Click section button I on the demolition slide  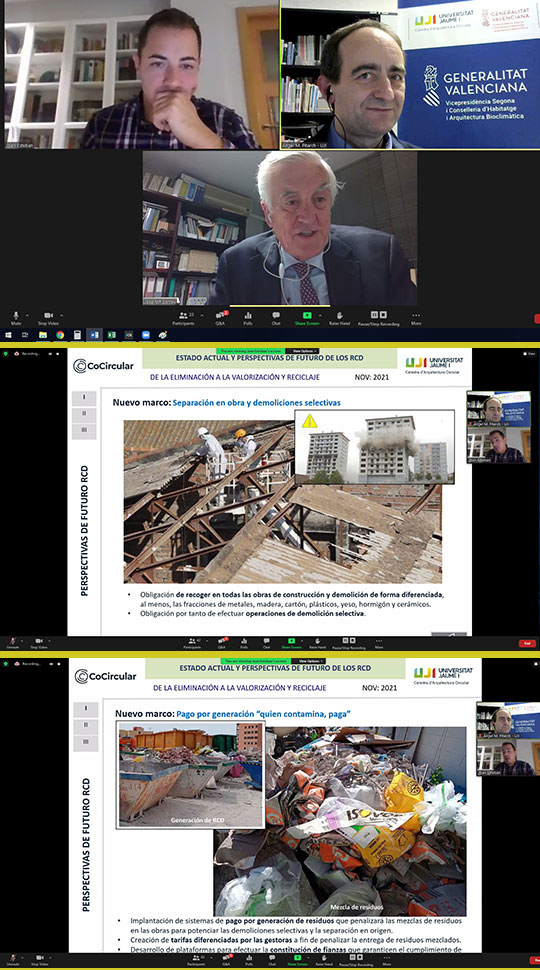[x=84, y=398]
